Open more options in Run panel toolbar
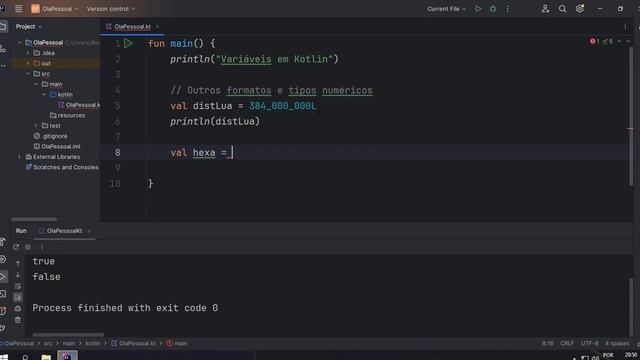The height and width of the screenshot is (360, 640). click(41, 247)
